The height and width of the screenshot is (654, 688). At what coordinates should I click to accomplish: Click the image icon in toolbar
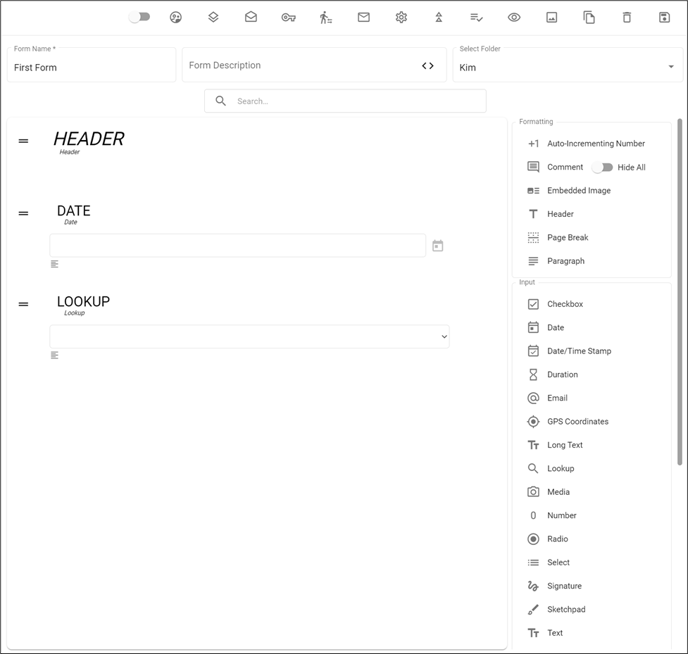pos(552,17)
